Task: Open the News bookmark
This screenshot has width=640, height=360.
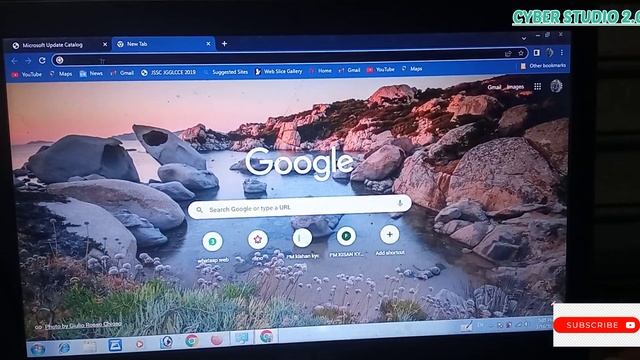Action: pyautogui.click(x=91, y=73)
